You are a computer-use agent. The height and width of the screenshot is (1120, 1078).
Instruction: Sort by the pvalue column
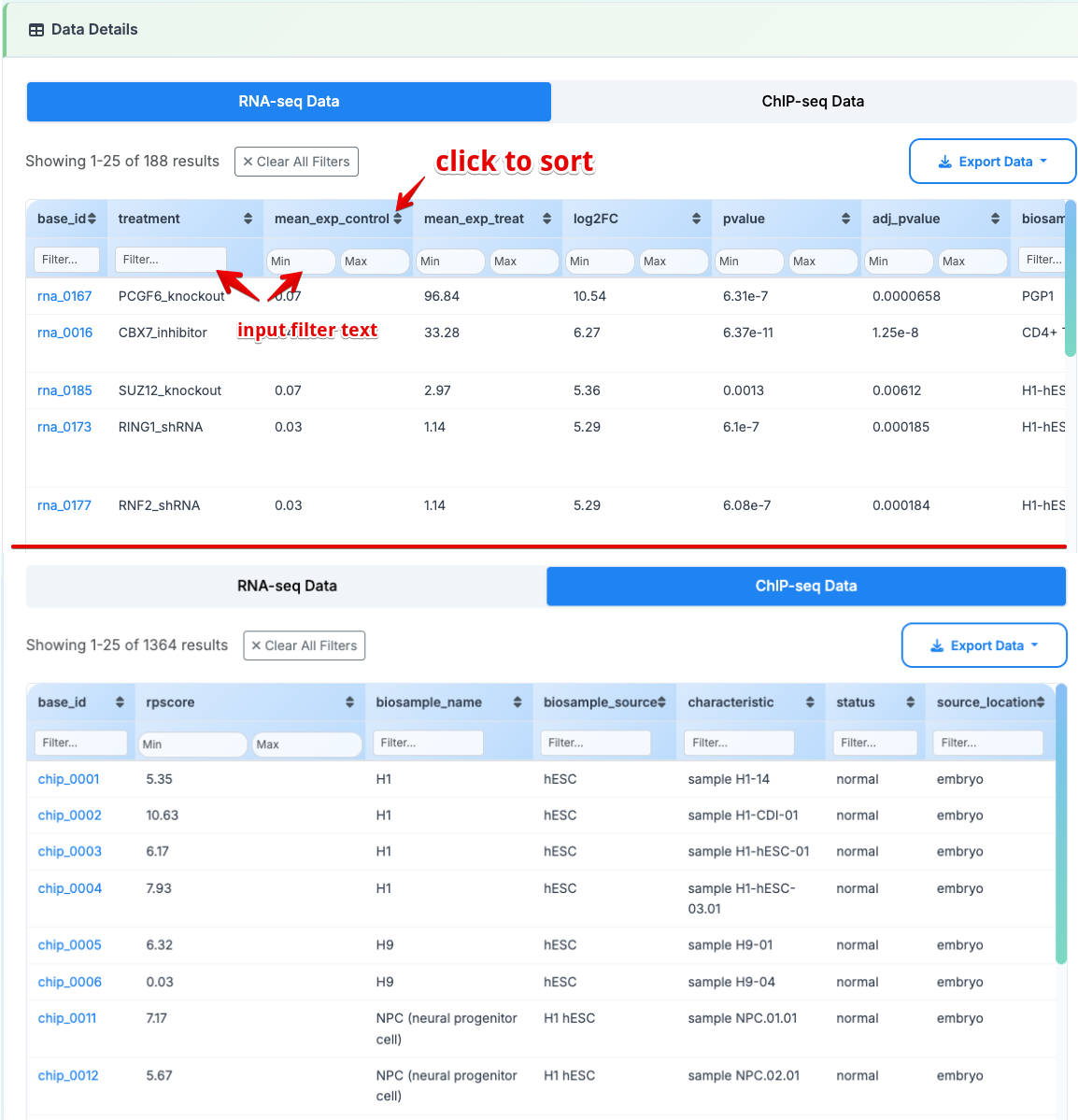pos(847,218)
